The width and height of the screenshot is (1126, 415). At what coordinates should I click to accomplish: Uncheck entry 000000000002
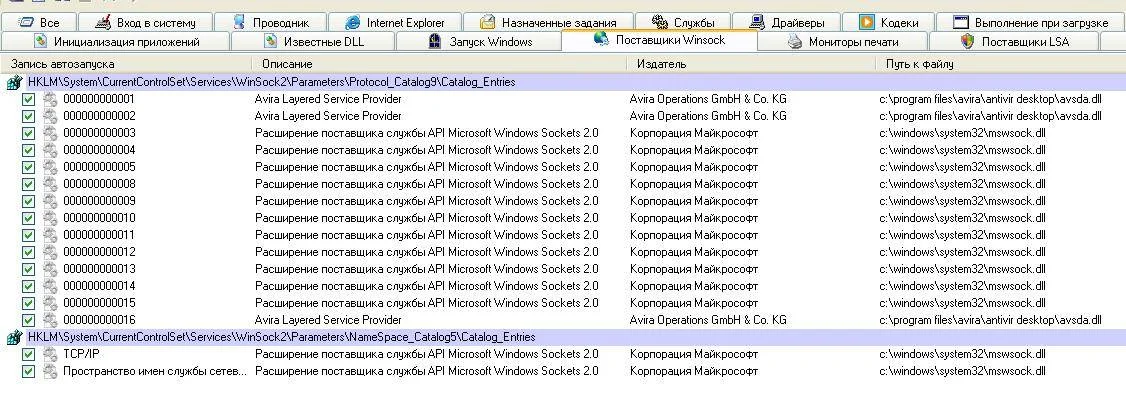click(28, 116)
